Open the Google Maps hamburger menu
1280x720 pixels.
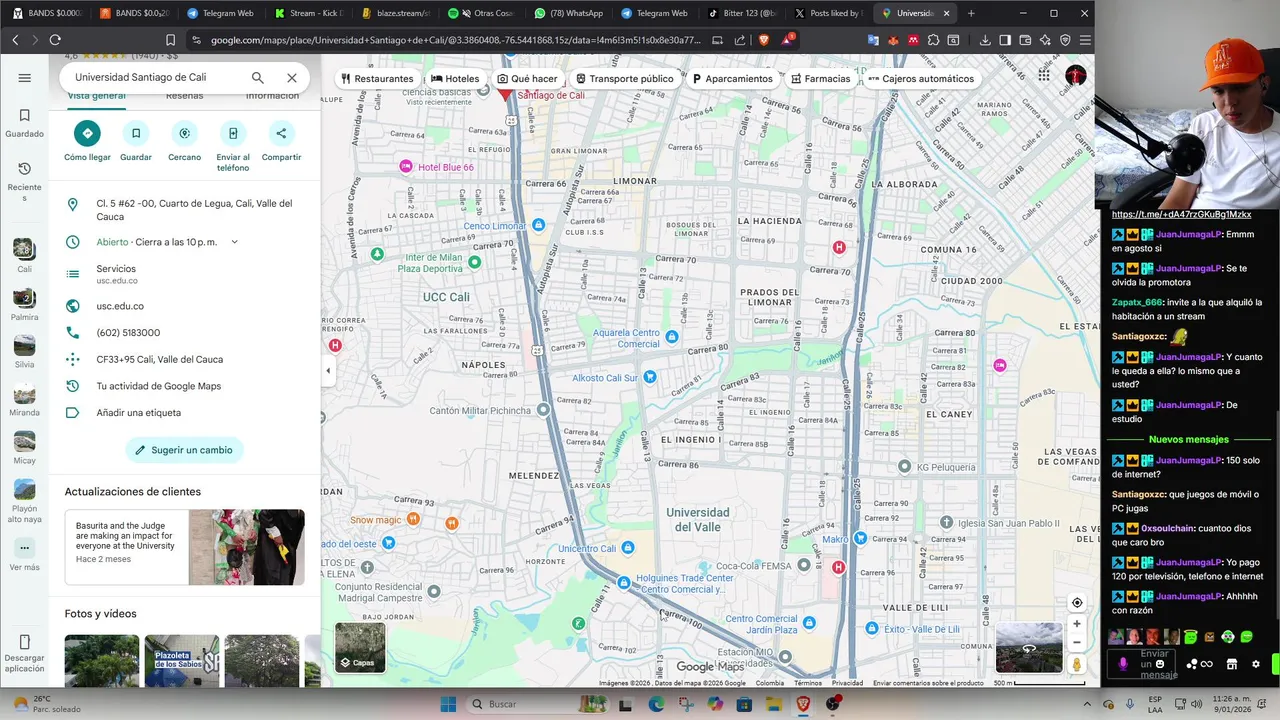click(25, 78)
